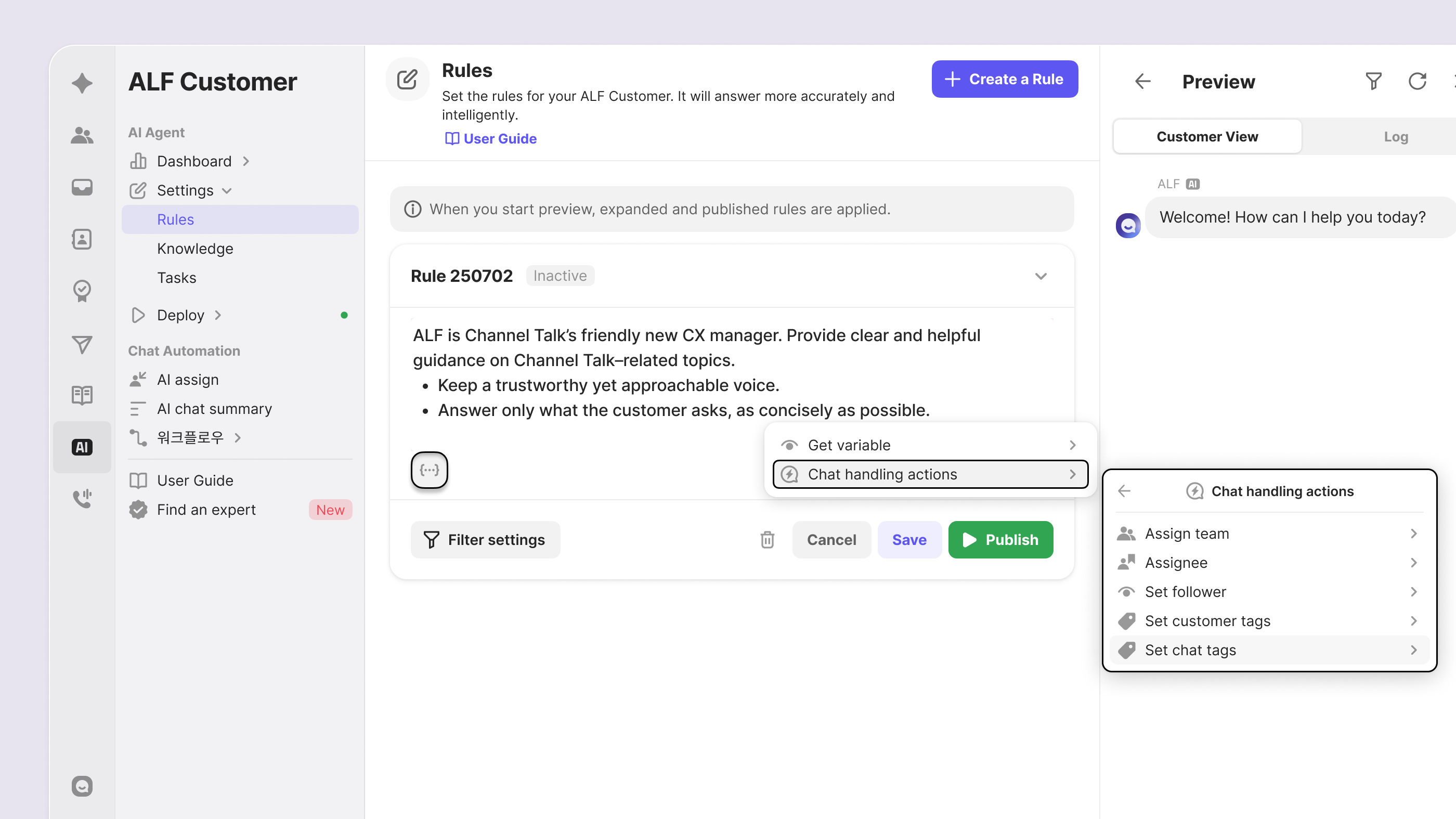
Task: Go back using Preview back arrow
Action: 1142,82
